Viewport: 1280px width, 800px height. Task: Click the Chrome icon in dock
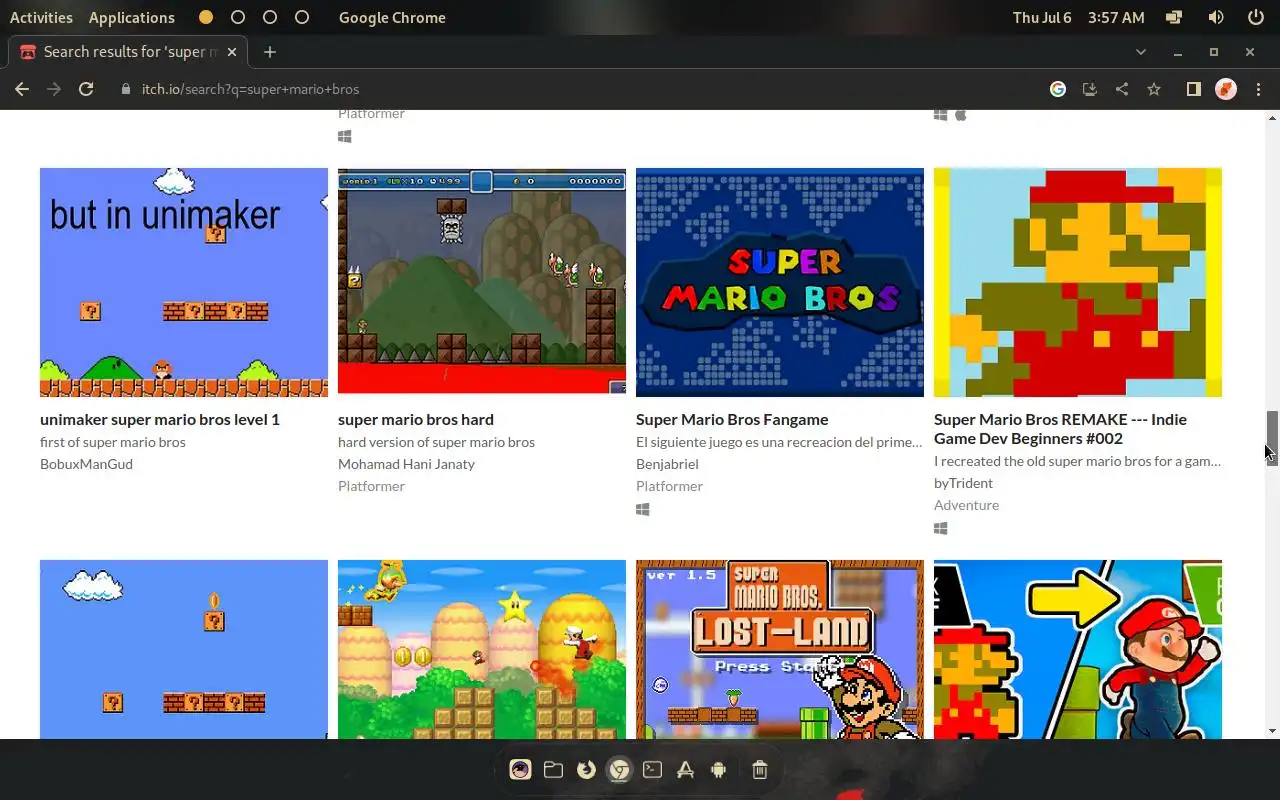(620, 769)
